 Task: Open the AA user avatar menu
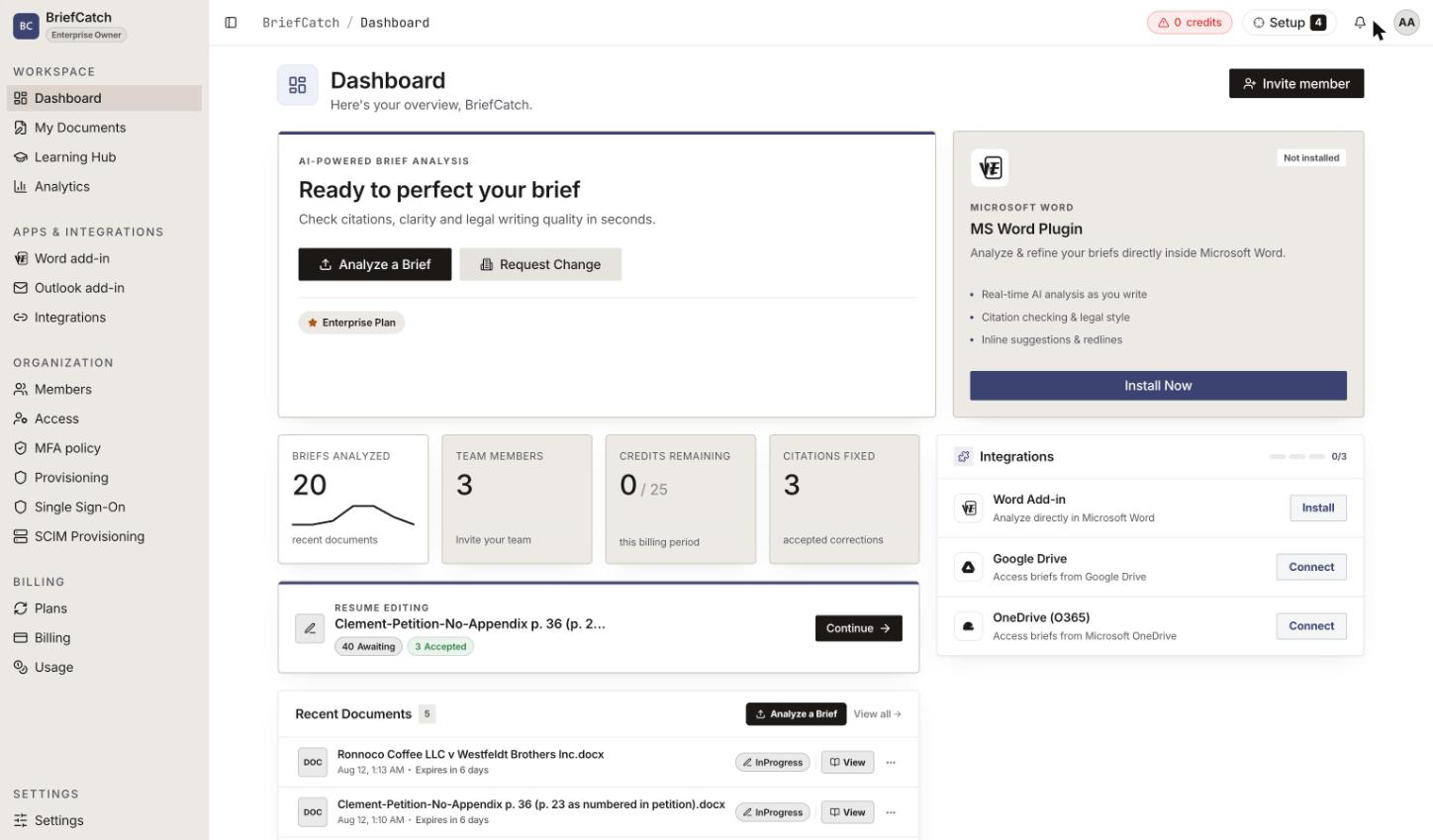[x=1406, y=23]
